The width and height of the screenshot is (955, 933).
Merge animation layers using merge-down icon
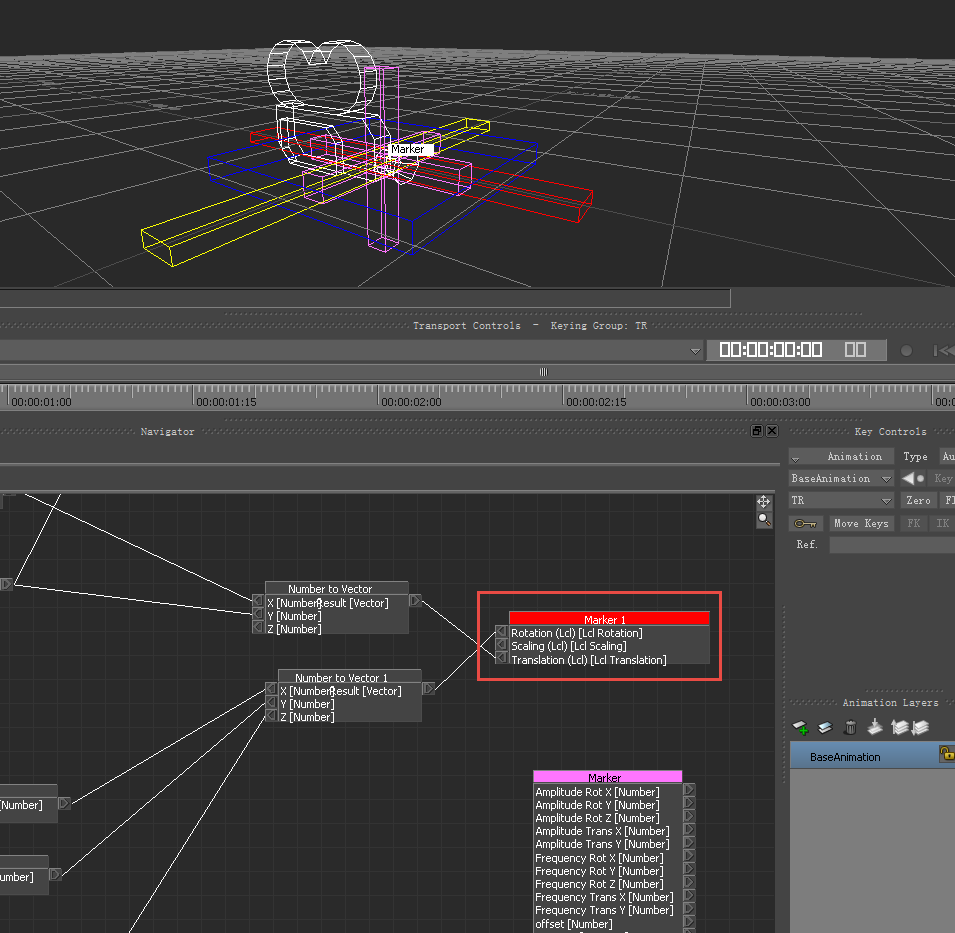click(x=874, y=727)
